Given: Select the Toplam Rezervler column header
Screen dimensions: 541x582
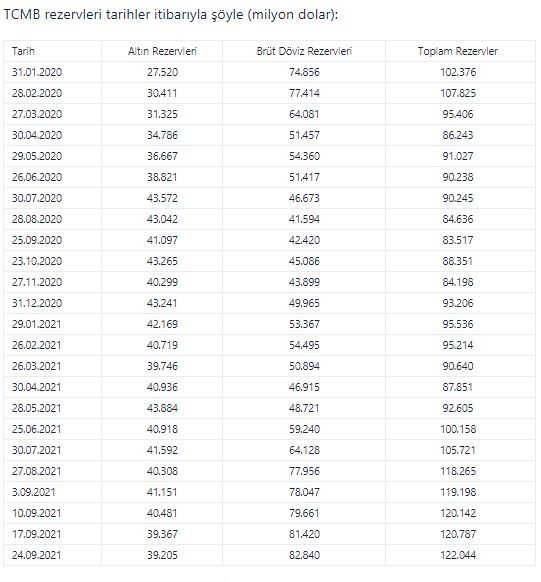Looking at the screenshot, I should [458, 51].
